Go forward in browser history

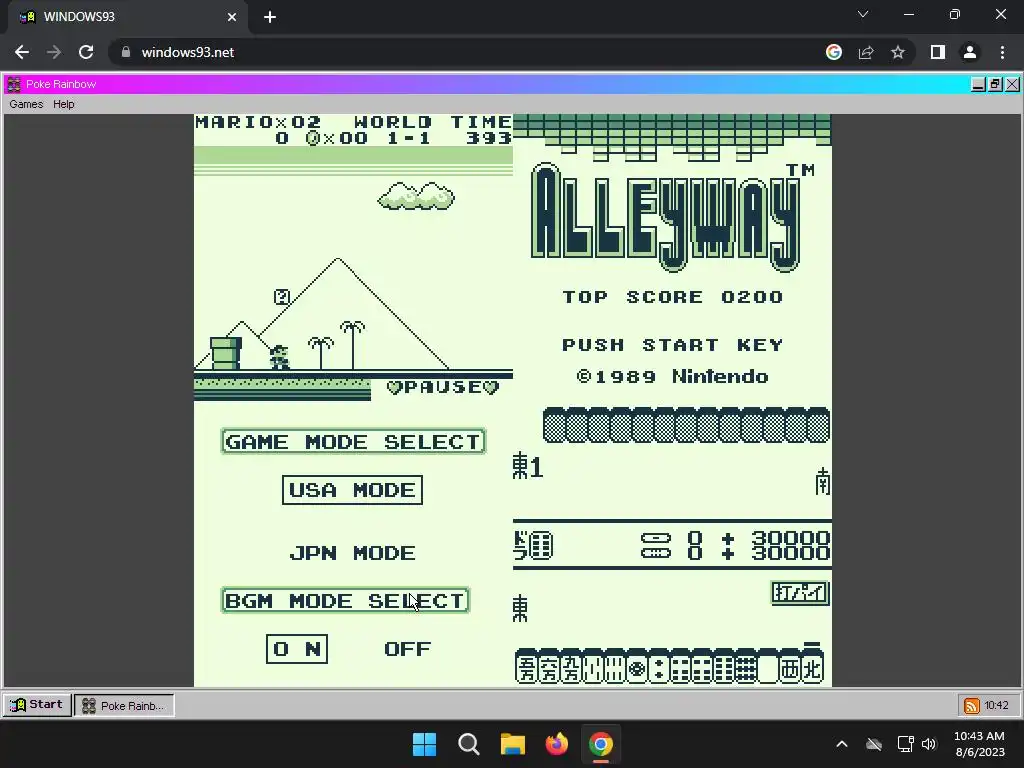(54, 52)
